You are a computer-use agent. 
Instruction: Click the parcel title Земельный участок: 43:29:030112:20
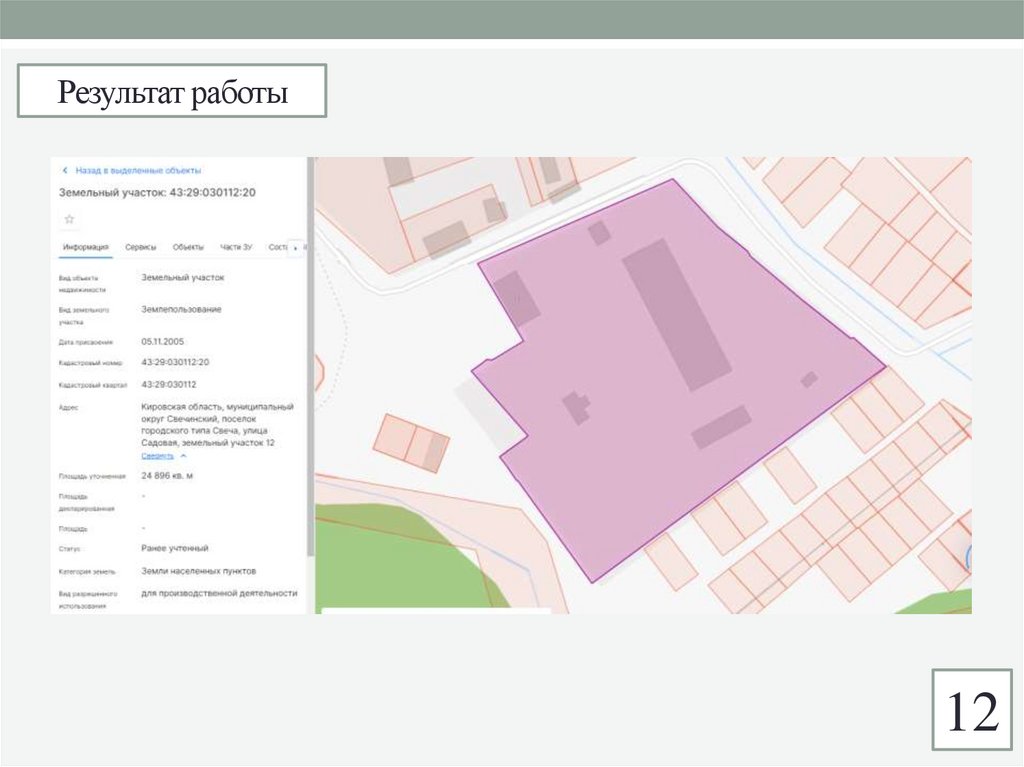pos(157,193)
